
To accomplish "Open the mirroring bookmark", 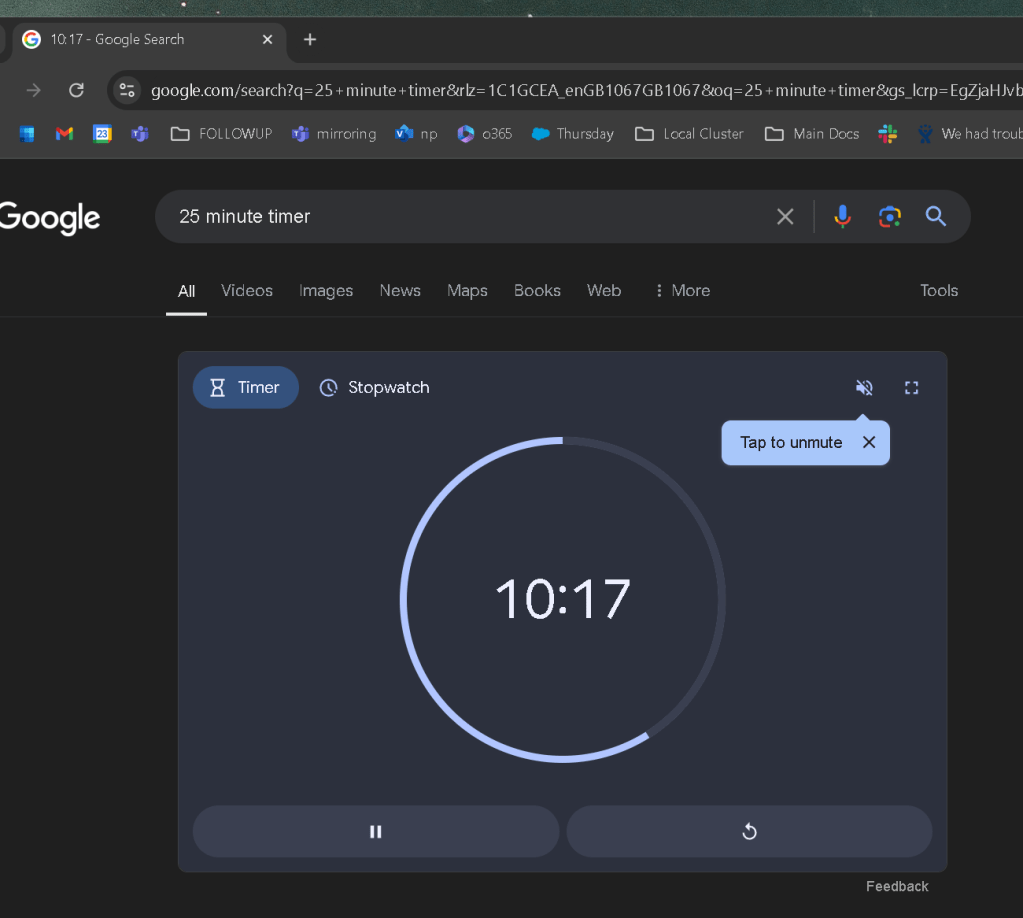I will (334, 134).
